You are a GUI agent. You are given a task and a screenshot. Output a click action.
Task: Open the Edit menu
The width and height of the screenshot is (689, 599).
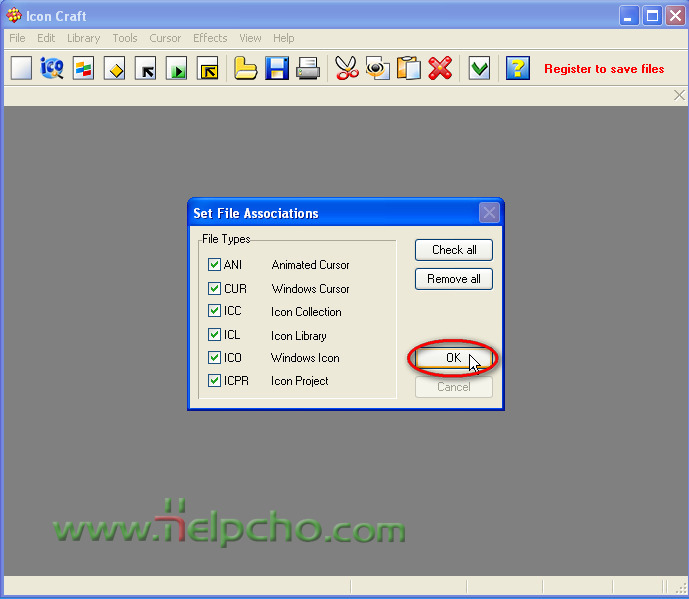pyautogui.click(x=46, y=38)
